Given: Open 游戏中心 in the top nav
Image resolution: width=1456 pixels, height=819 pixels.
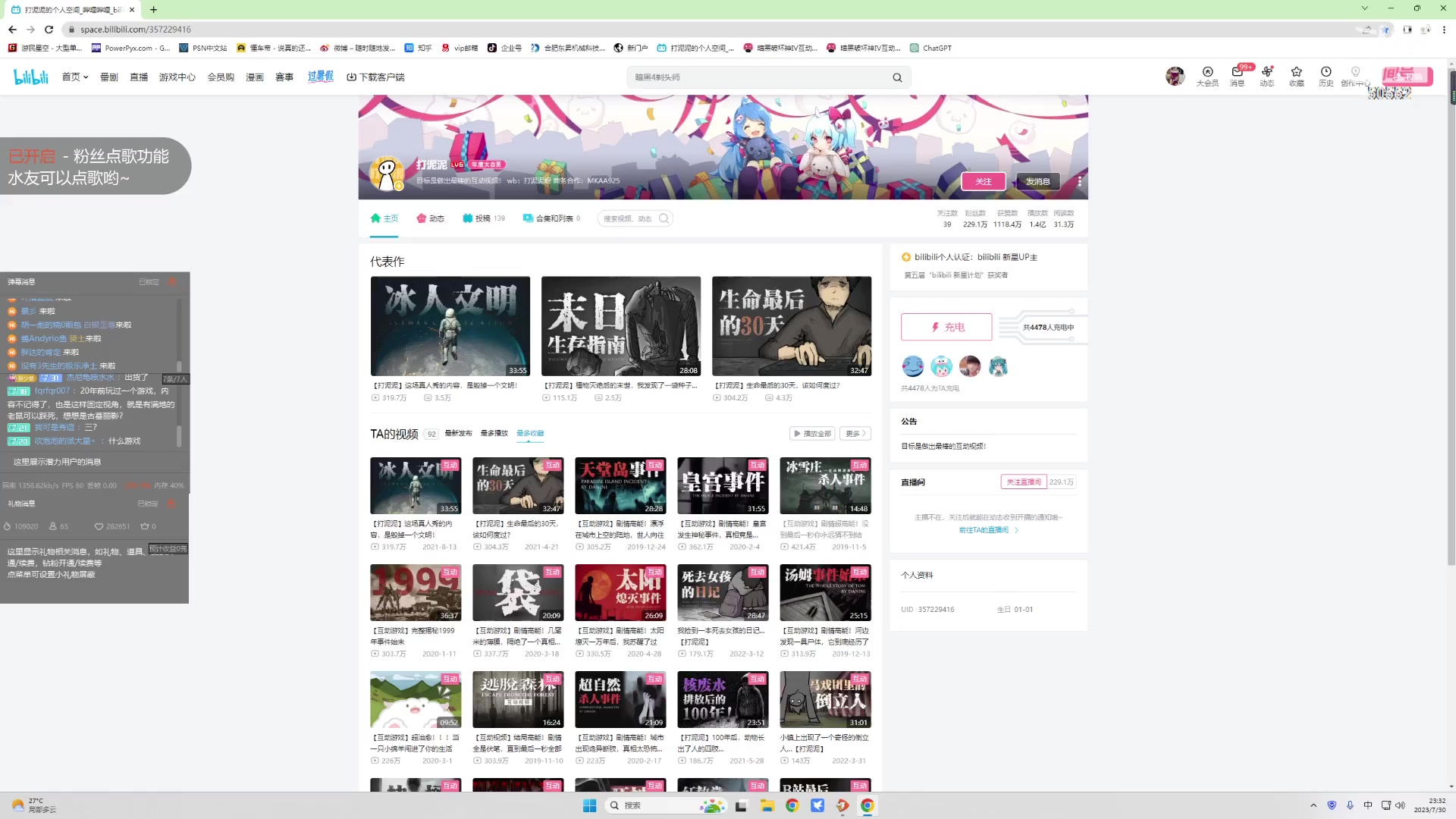Looking at the screenshot, I should click(x=177, y=77).
